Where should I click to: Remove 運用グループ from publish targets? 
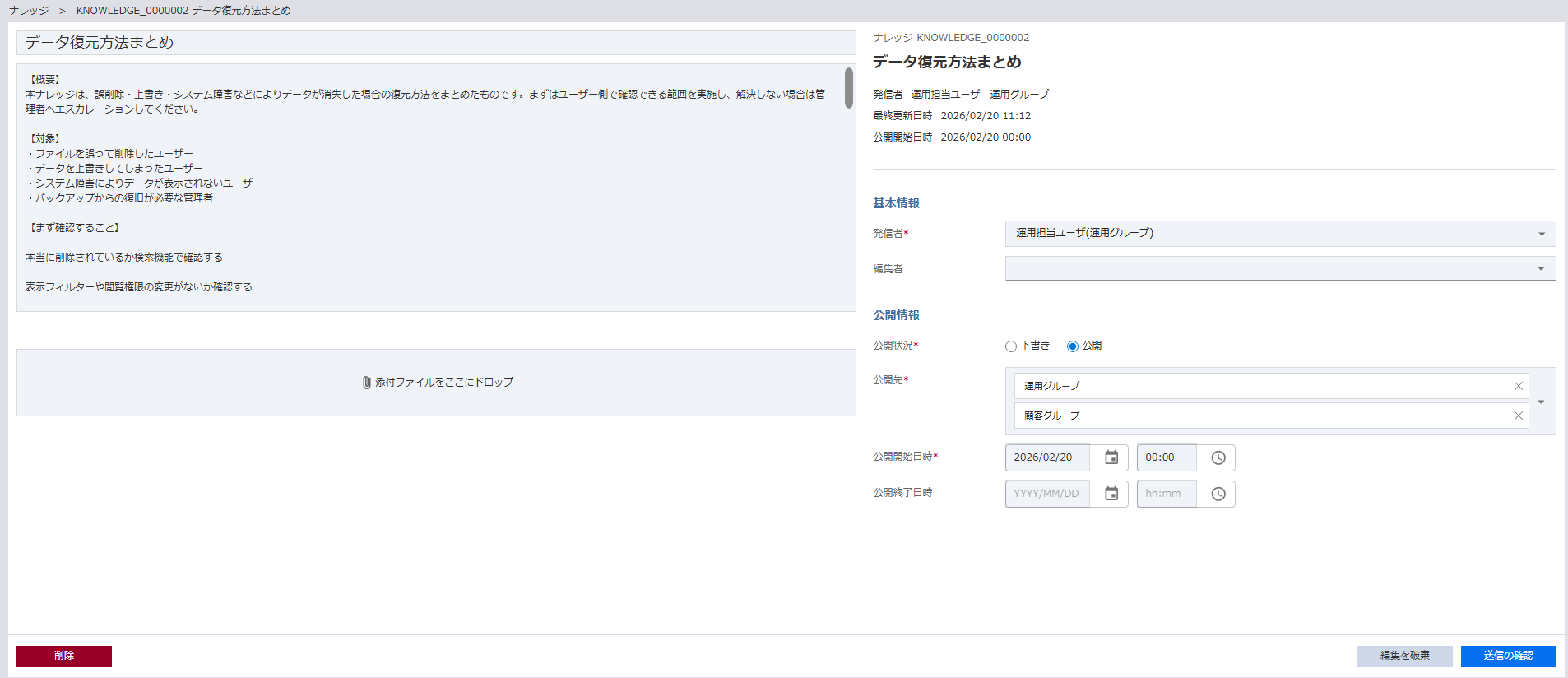click(1518, 386)
